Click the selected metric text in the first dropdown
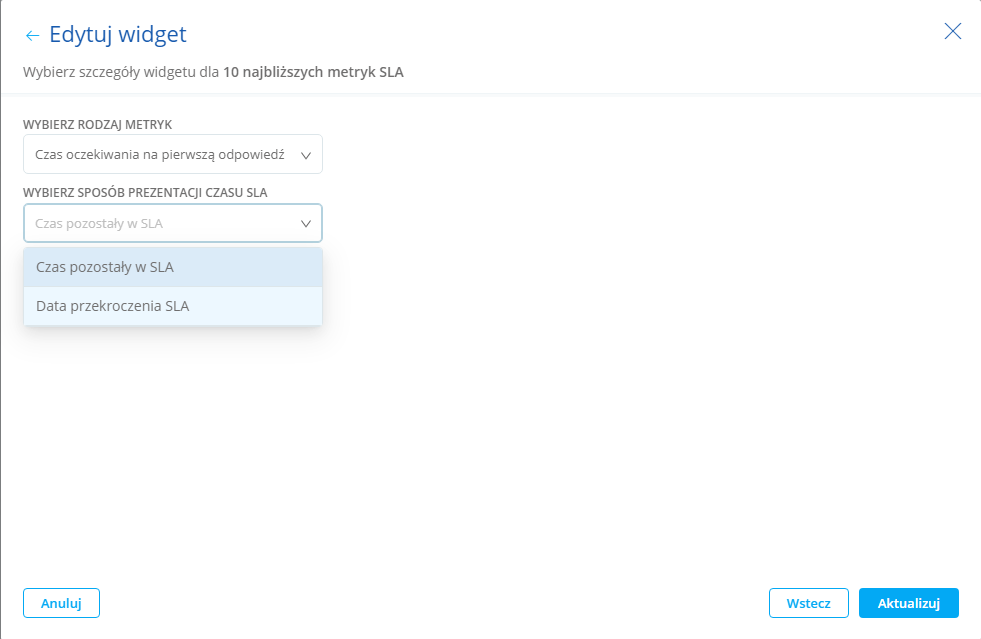This screenshot has width=981, height=639. (x=160, y=155)
